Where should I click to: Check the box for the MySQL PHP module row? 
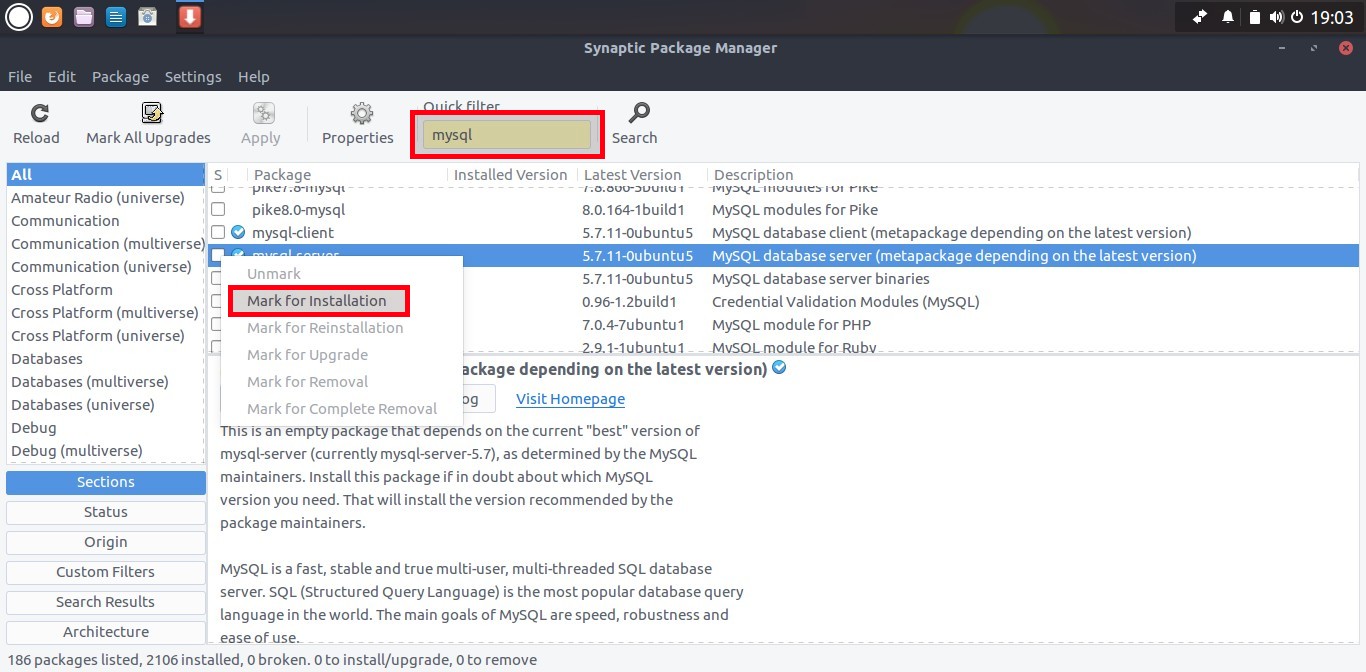point(216,324)
